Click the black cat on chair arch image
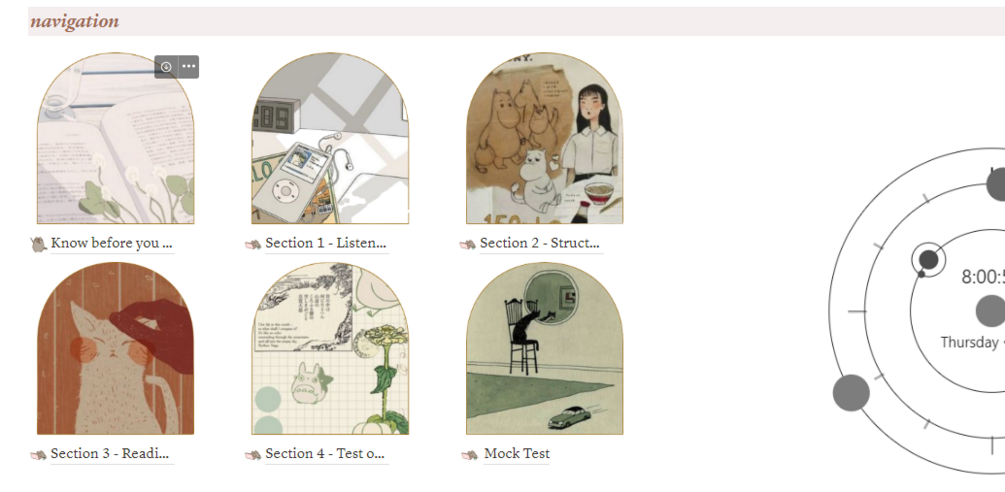The height and width of the screenshot is (492, 1005). (545, 348)
